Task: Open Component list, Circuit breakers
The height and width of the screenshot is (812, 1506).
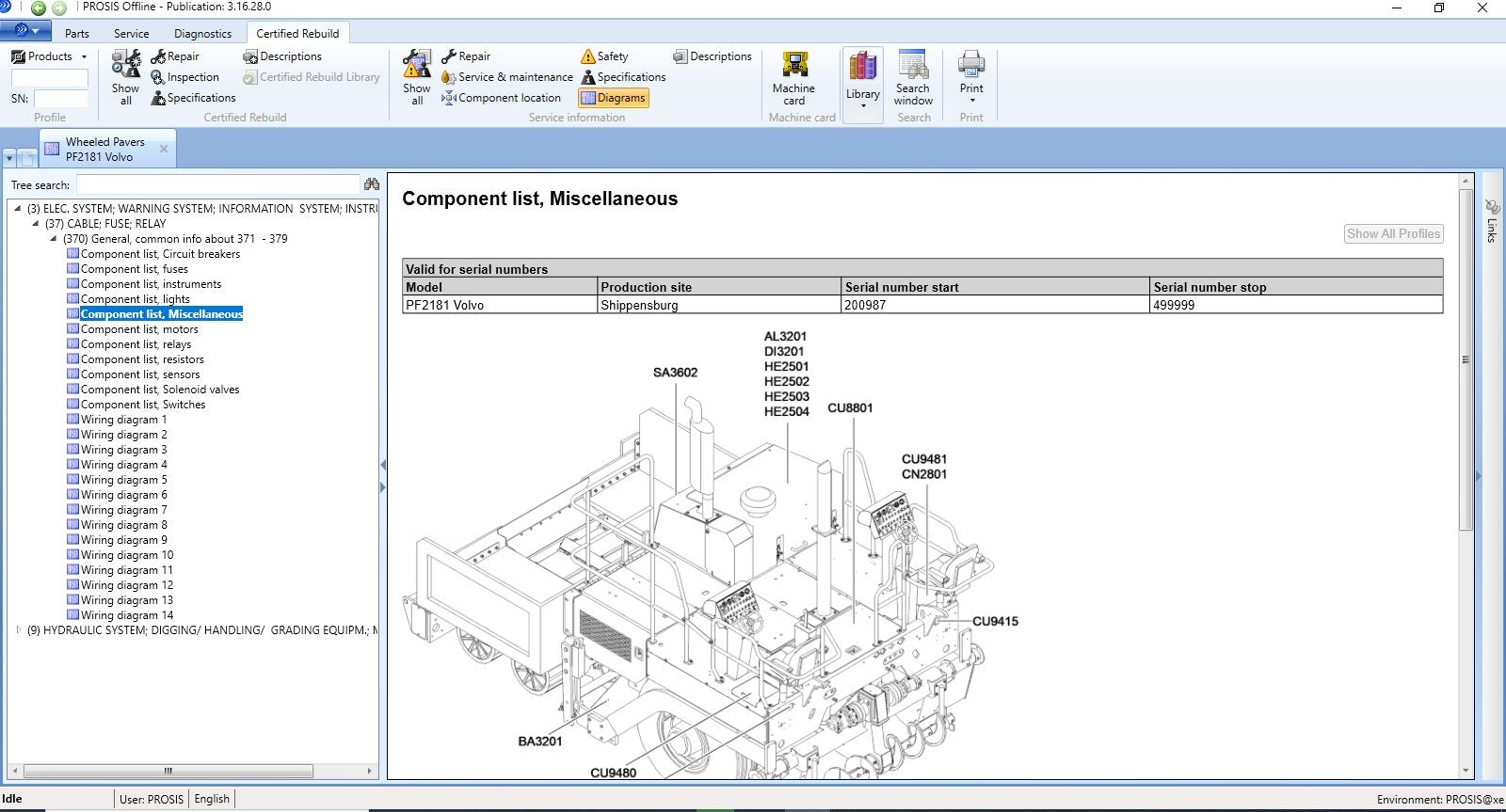Action: 160,254
